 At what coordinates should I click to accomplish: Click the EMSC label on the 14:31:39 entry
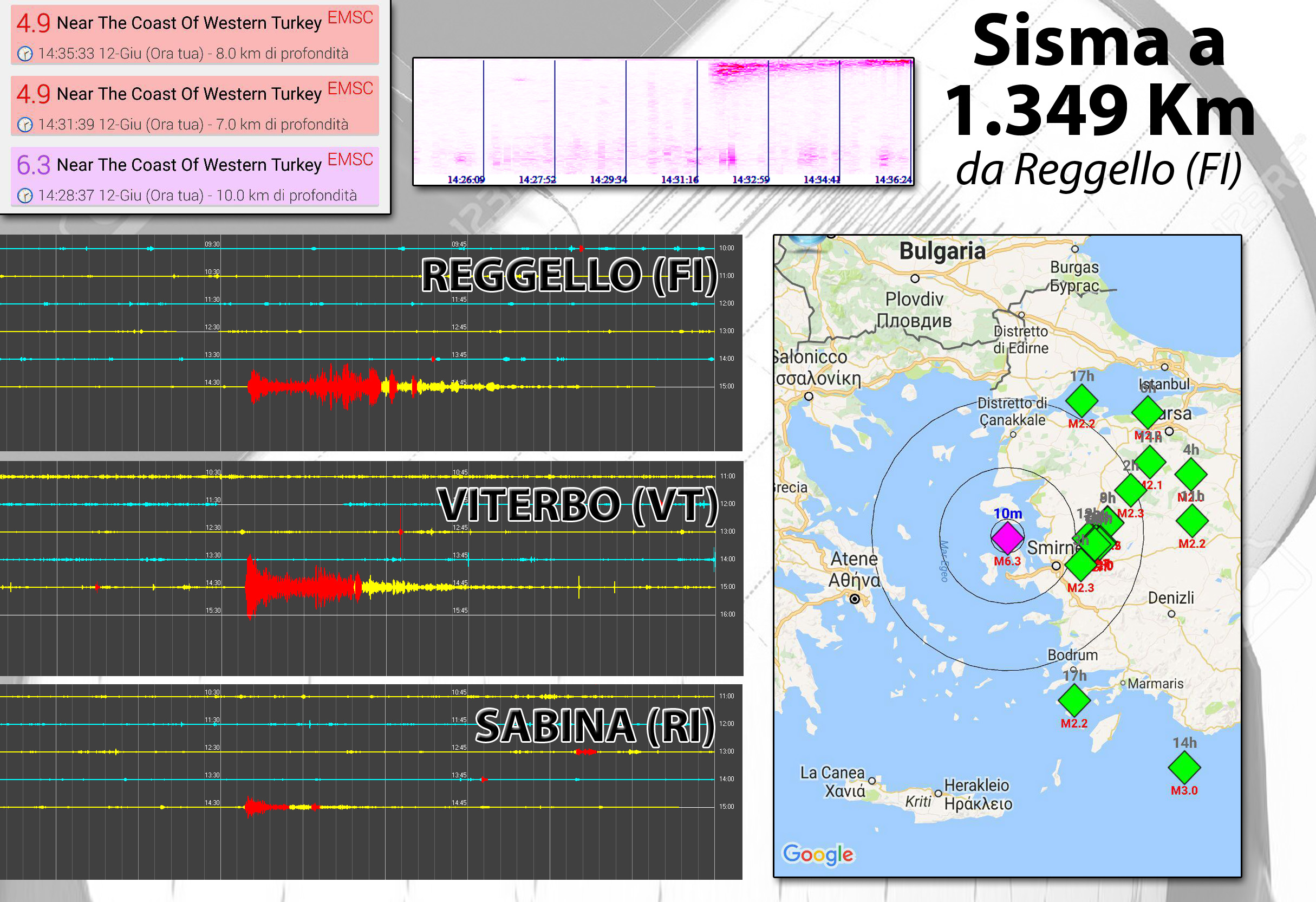350,88
